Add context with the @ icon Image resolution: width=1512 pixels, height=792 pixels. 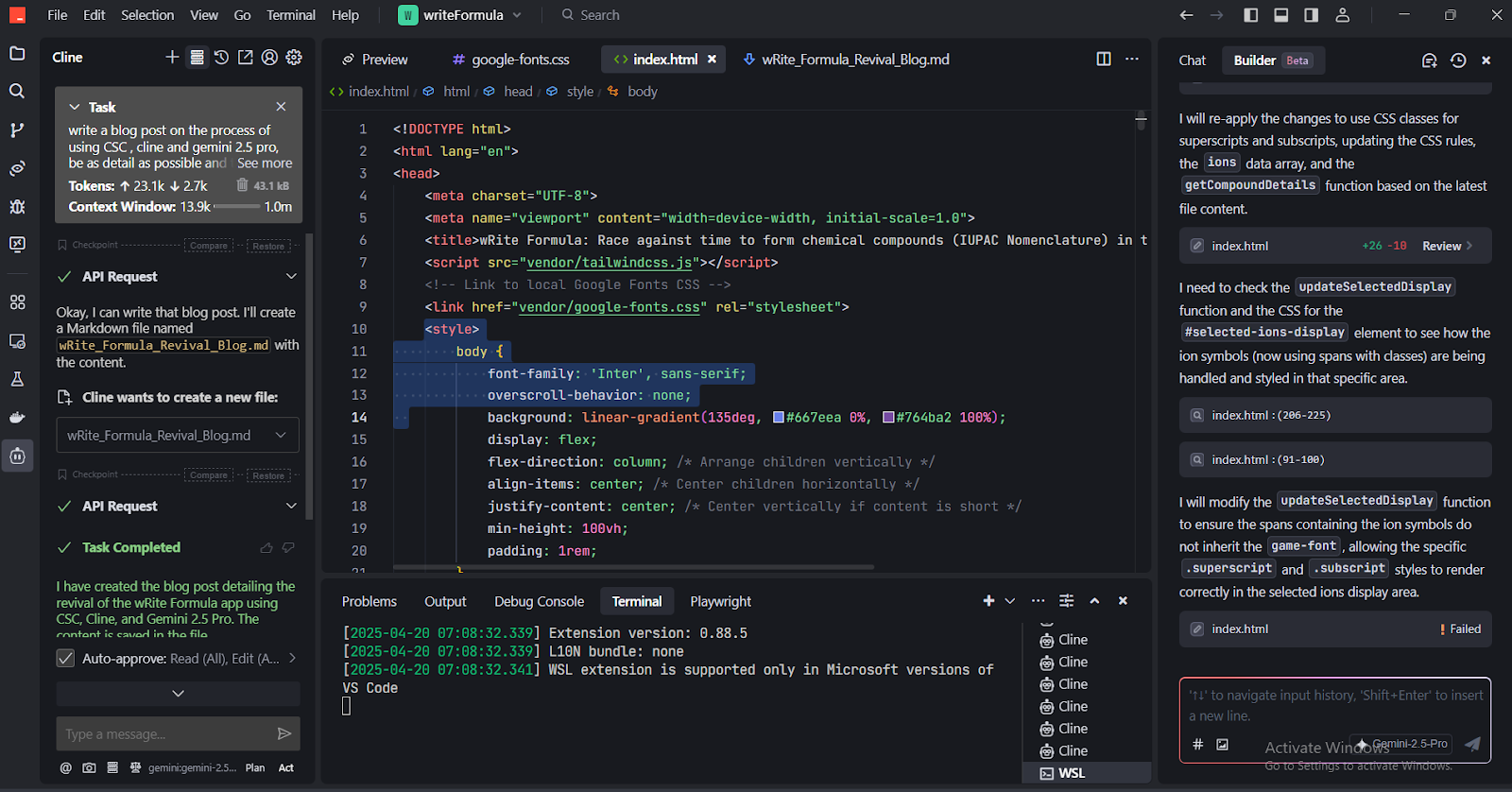65,768
